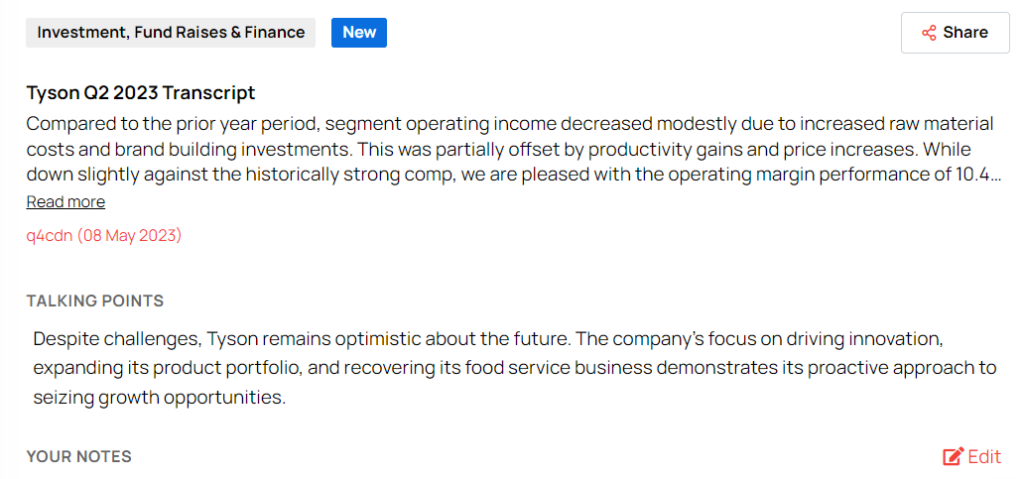The image size is (1024, 479).
Task: Open the q4cdn source link
Action: pyautogui.click(x=49, y=236)
